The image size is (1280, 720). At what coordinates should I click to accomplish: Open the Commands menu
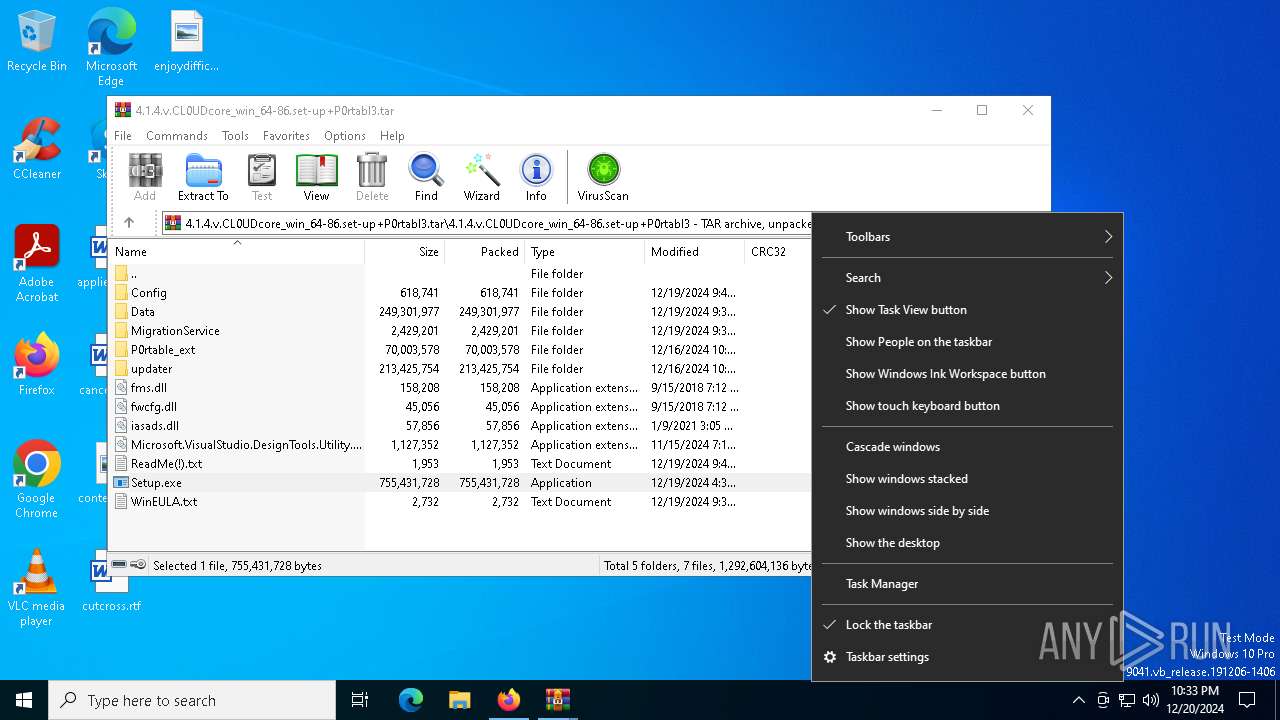tap(177, 136)
